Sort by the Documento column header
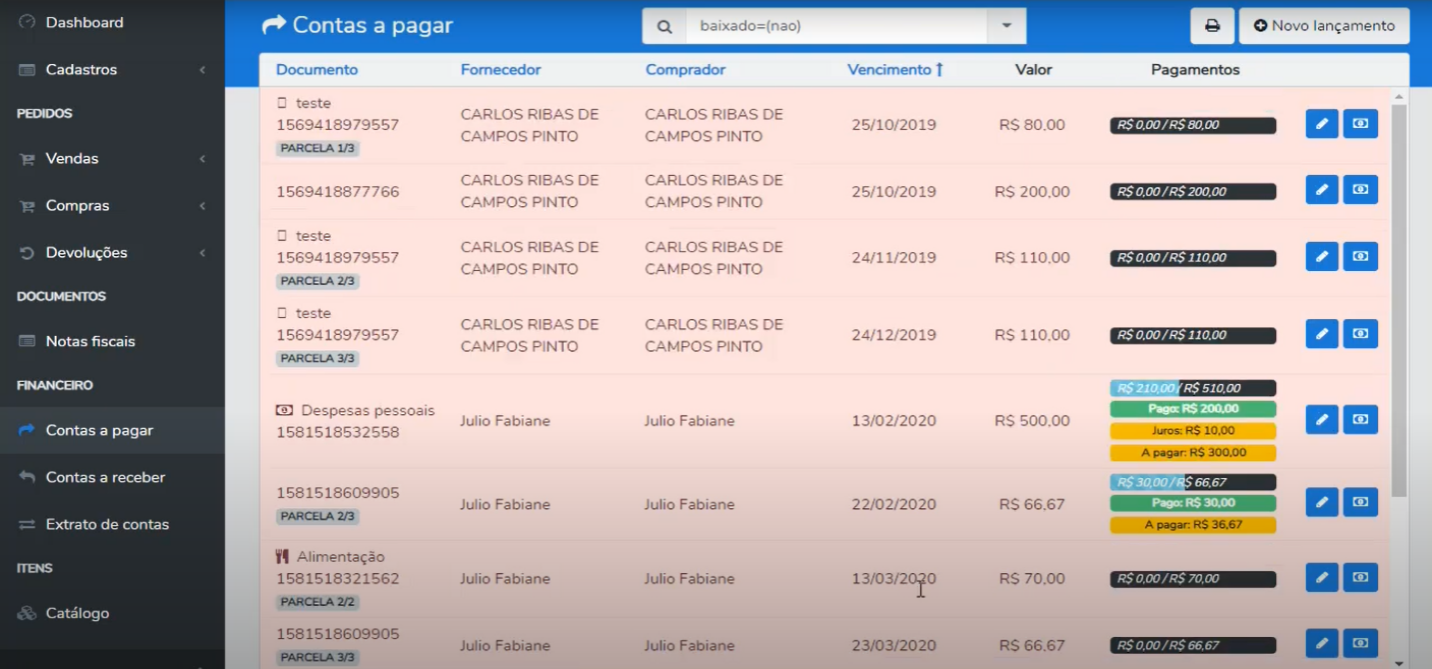 click(317, 70)
